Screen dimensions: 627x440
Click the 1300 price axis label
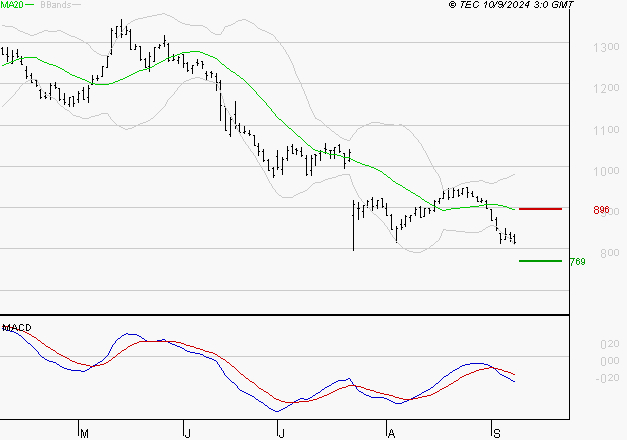(606, 47)
